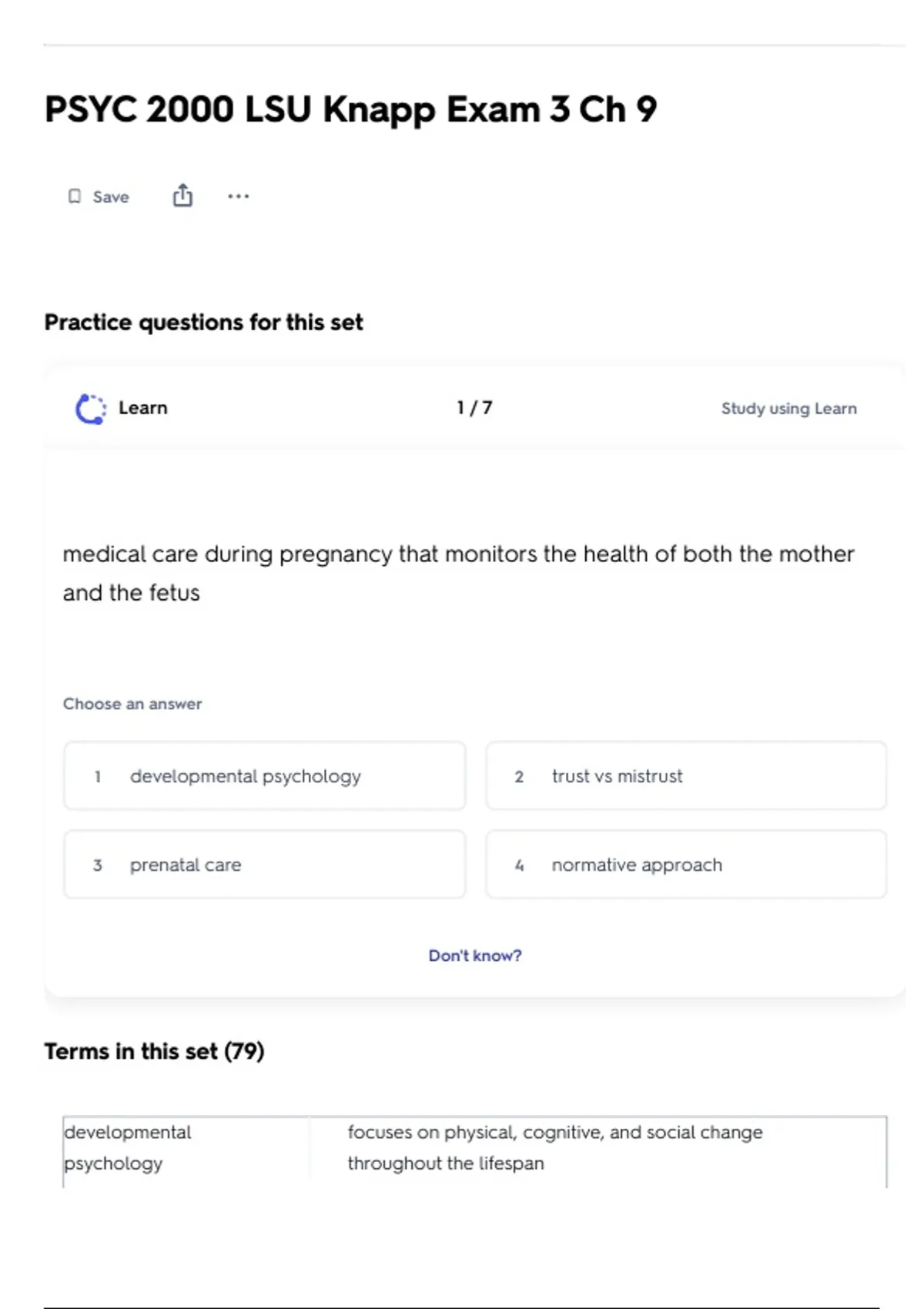Click the definition about lifespan change

[554, 1147]
